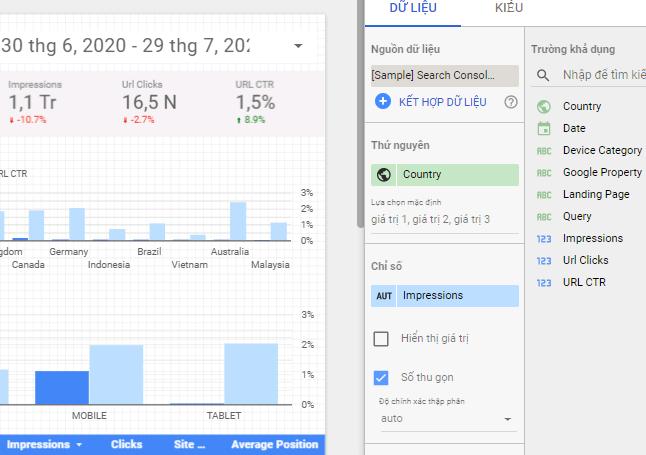Viewport: 646px width, 455px height.
Task: Switch to the KIỂU tab
Action: (x=509, y=8)
